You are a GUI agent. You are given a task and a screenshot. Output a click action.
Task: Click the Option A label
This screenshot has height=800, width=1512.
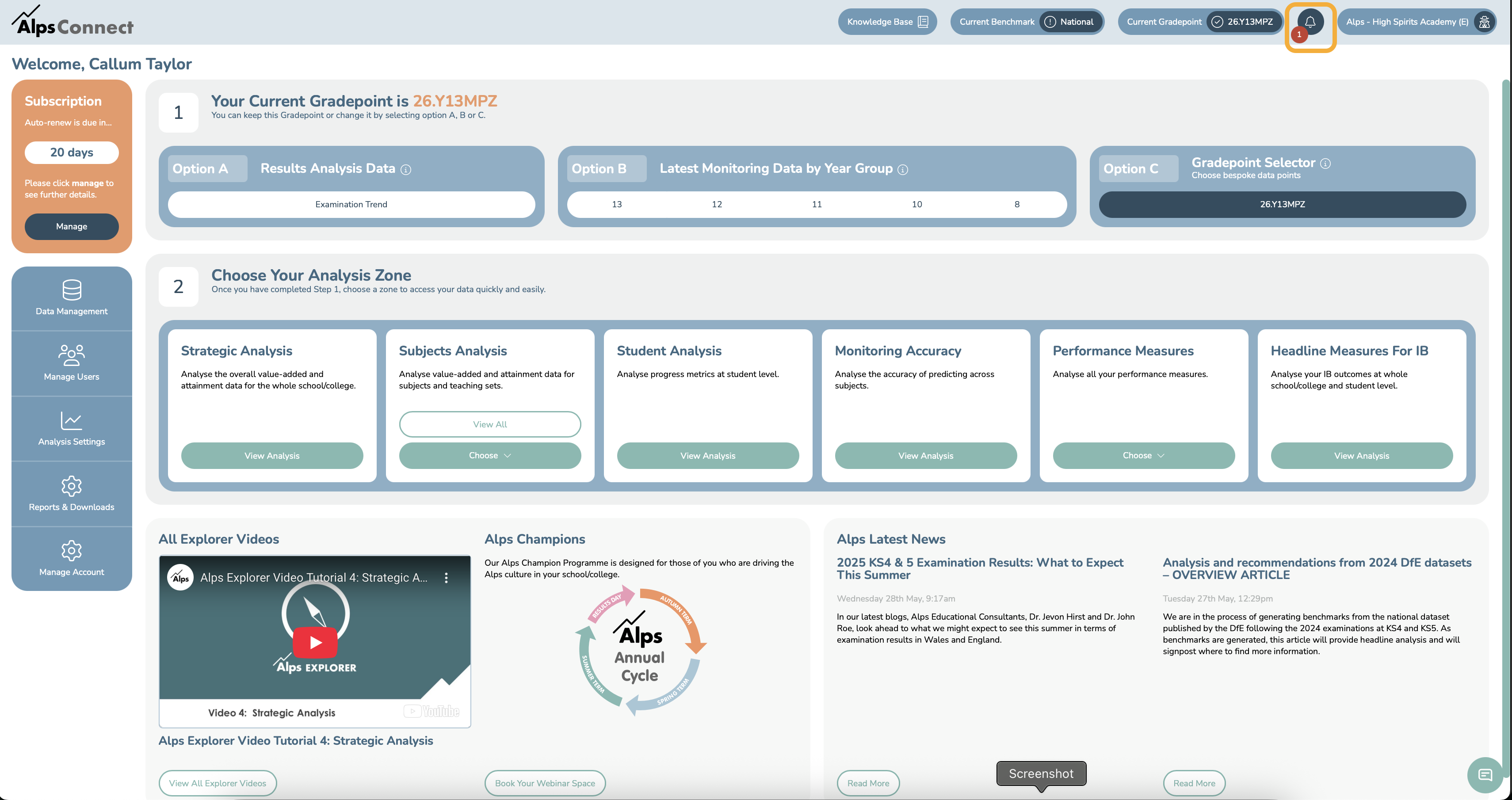[x=208, y=169]
